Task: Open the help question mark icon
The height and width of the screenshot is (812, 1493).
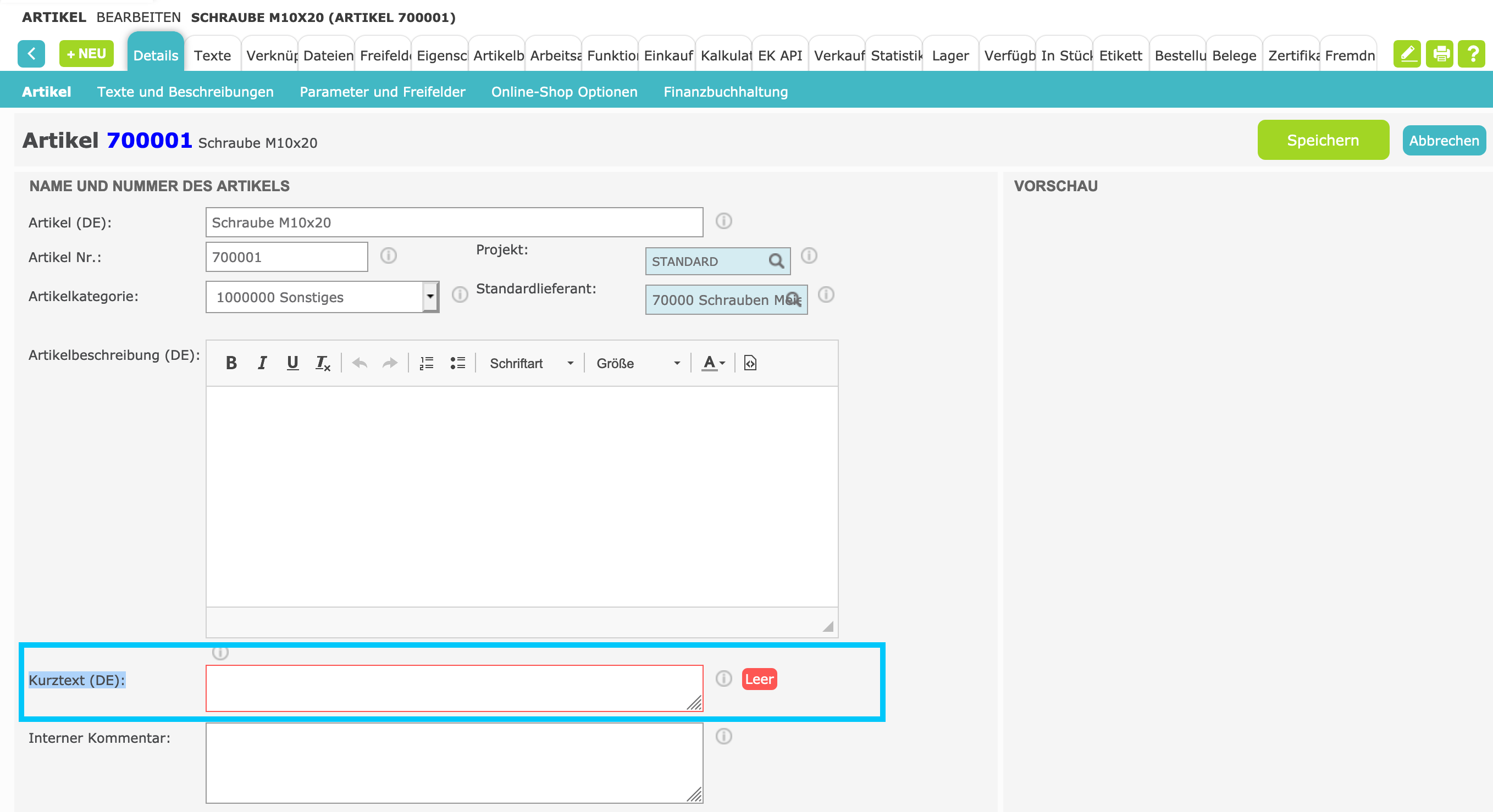Action: (1472, 54)
